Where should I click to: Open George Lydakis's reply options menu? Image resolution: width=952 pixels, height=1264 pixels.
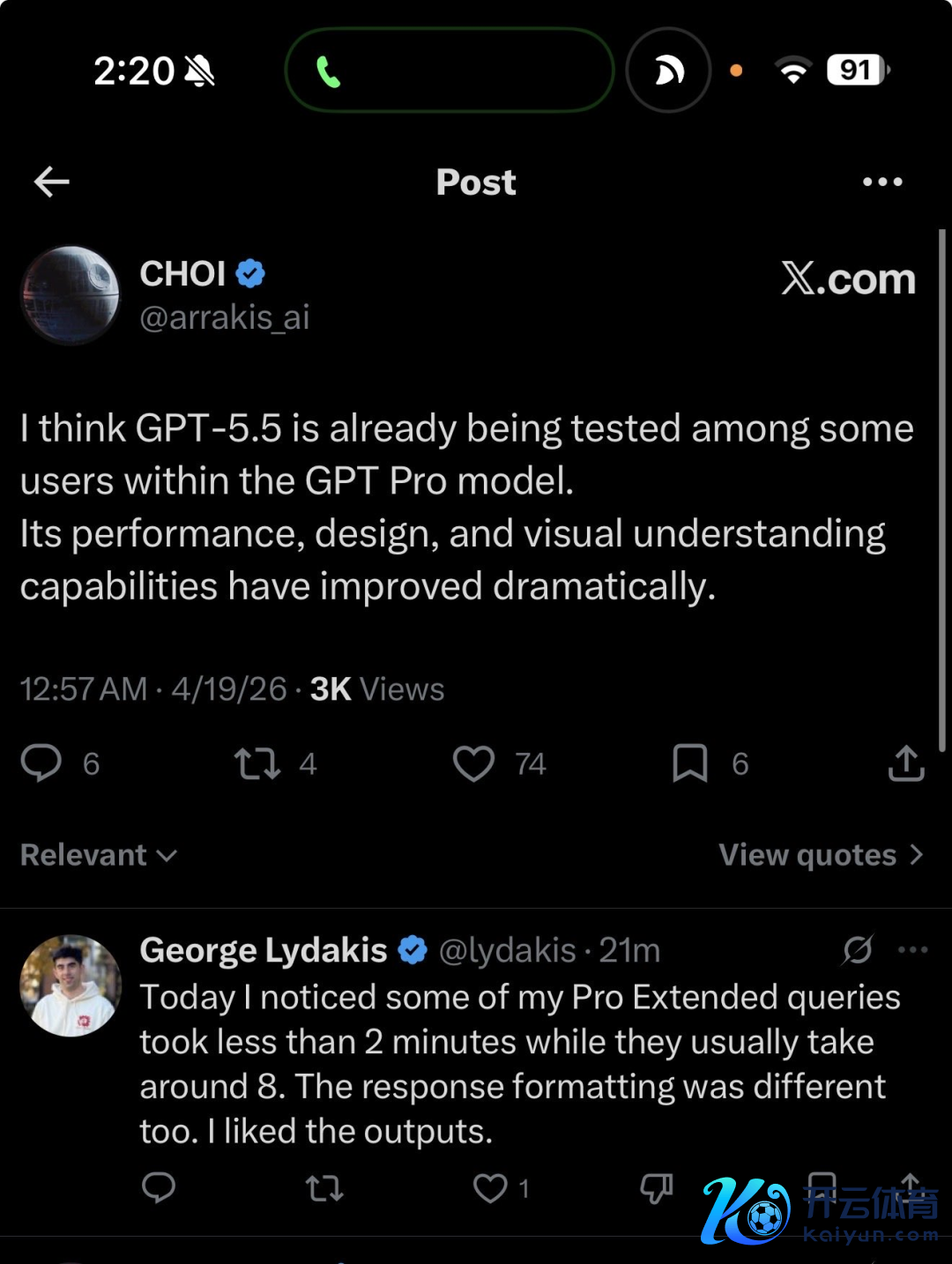pos(912,950)
